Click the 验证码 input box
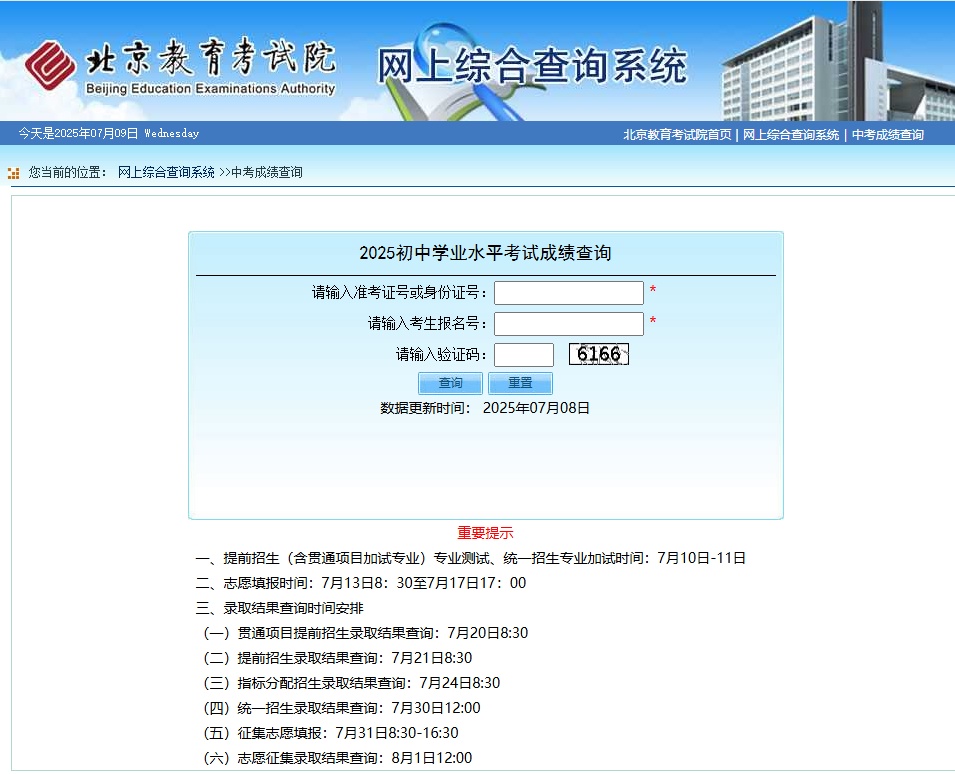Screen dimensions: 955x774 pos(525,354)
